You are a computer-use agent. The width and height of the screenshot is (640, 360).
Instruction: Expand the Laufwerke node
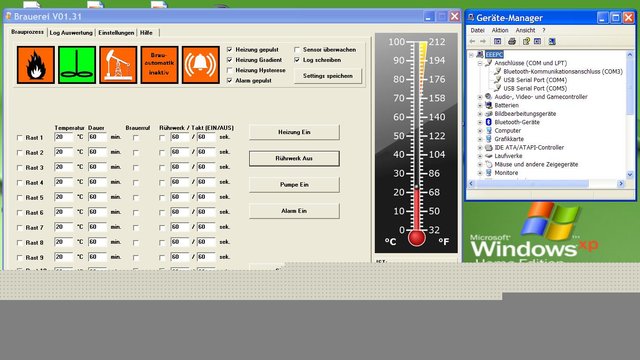(x=480, y=156)
